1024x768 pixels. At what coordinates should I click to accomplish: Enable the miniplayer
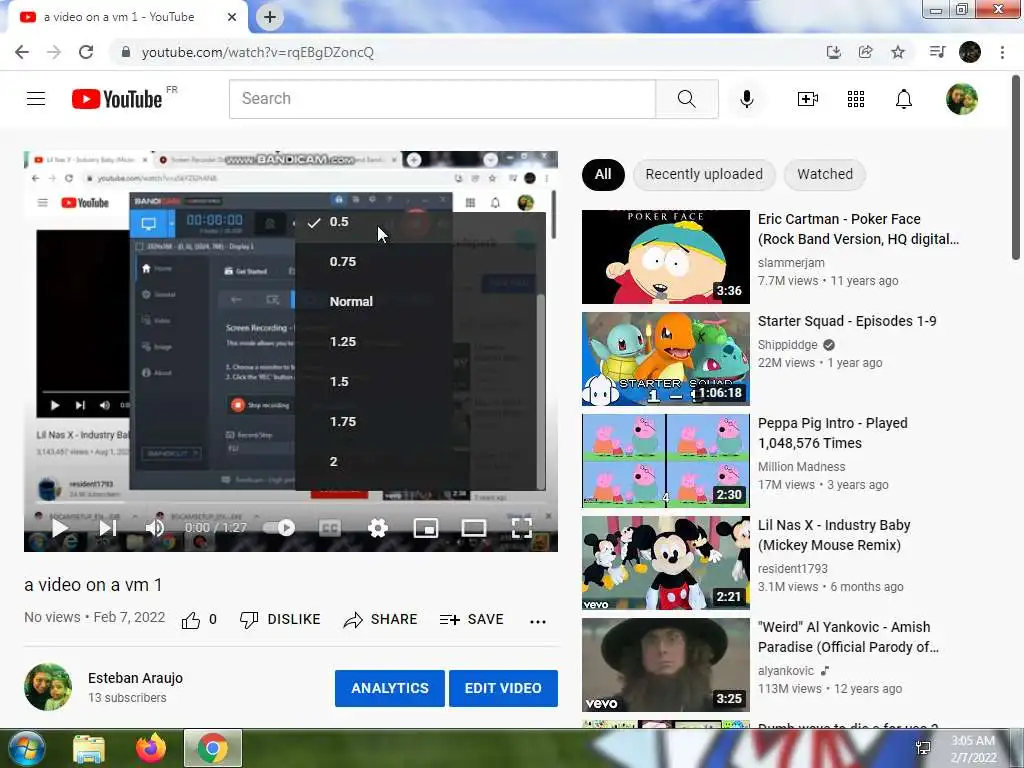click(x=426, y=528)
